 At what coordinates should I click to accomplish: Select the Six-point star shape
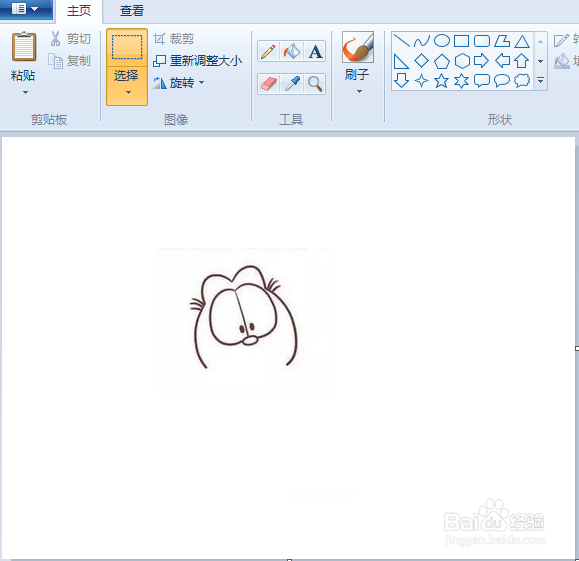click(x=462, y=81)
